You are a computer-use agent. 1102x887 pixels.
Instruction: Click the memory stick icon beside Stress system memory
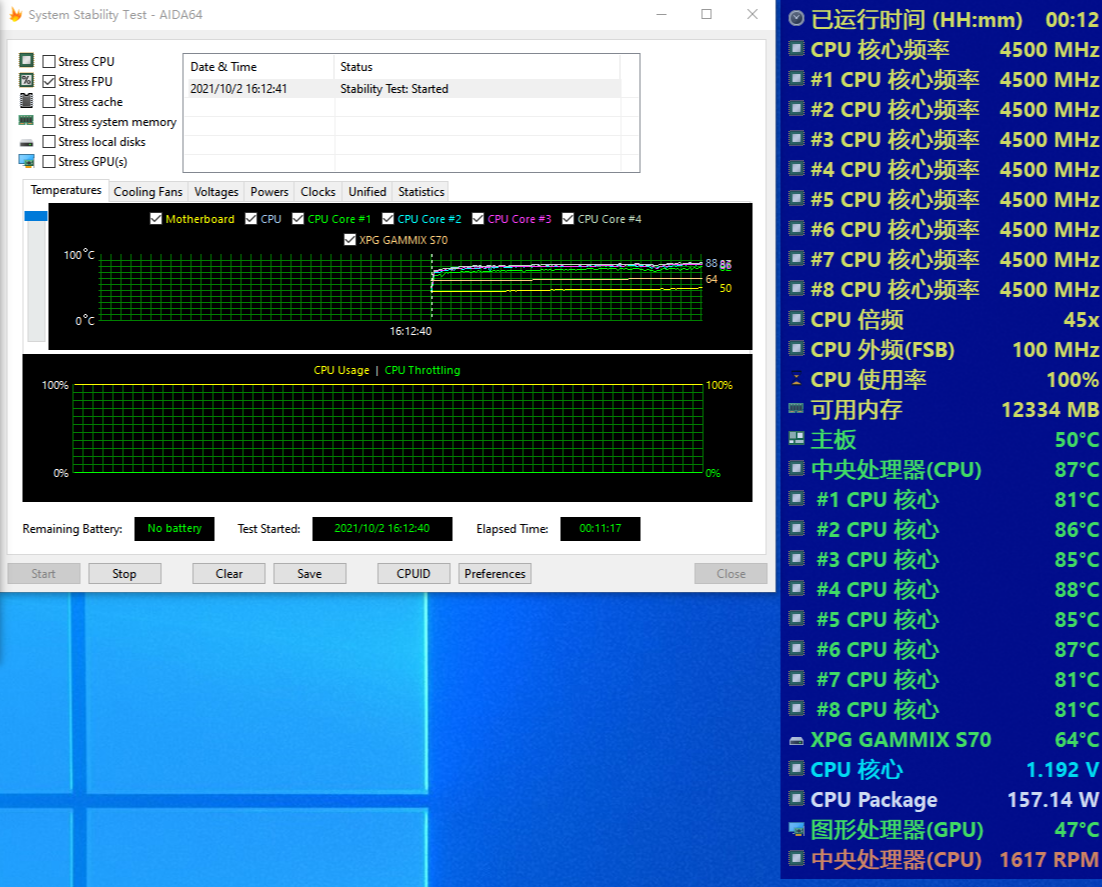pyautogui.click(x=26, y=121)
